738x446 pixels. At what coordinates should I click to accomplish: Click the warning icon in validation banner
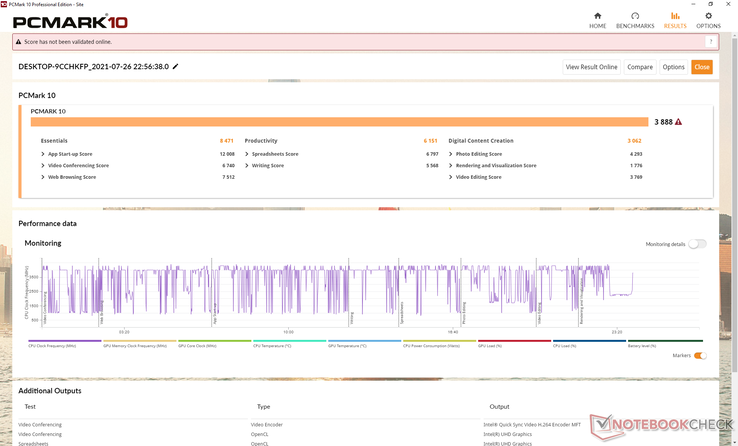[18, 42]
